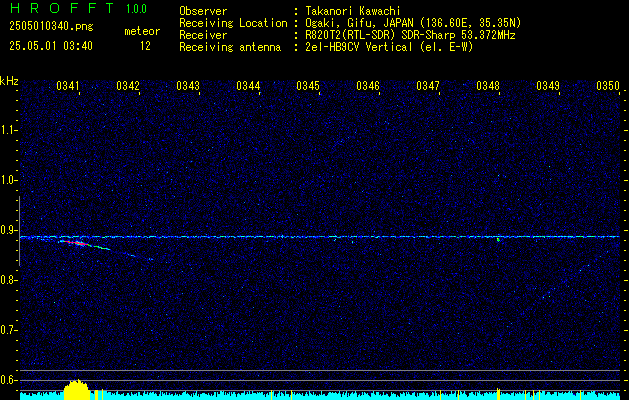Click the Receiving Location label

click(233, 23)
